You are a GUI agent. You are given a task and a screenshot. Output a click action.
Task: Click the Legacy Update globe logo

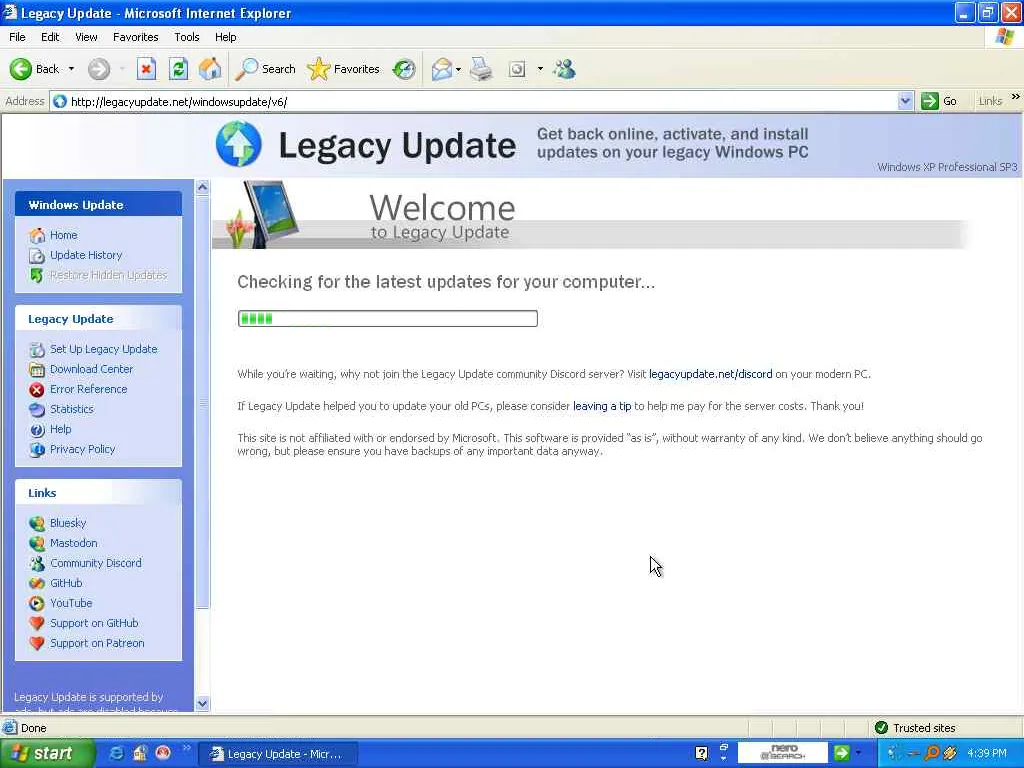point(238,144)
